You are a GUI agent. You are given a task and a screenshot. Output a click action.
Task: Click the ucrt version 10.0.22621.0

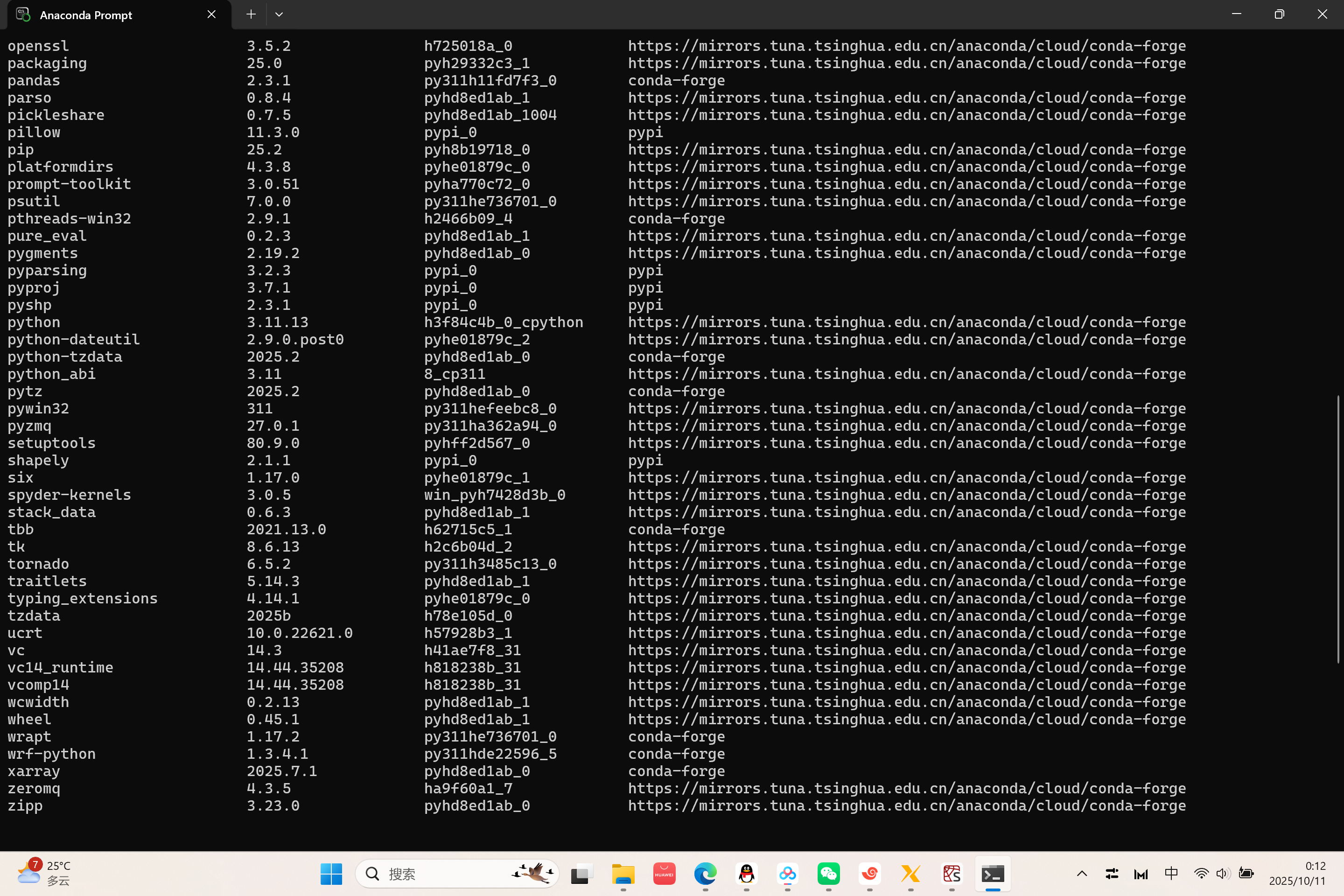(300, 633)
